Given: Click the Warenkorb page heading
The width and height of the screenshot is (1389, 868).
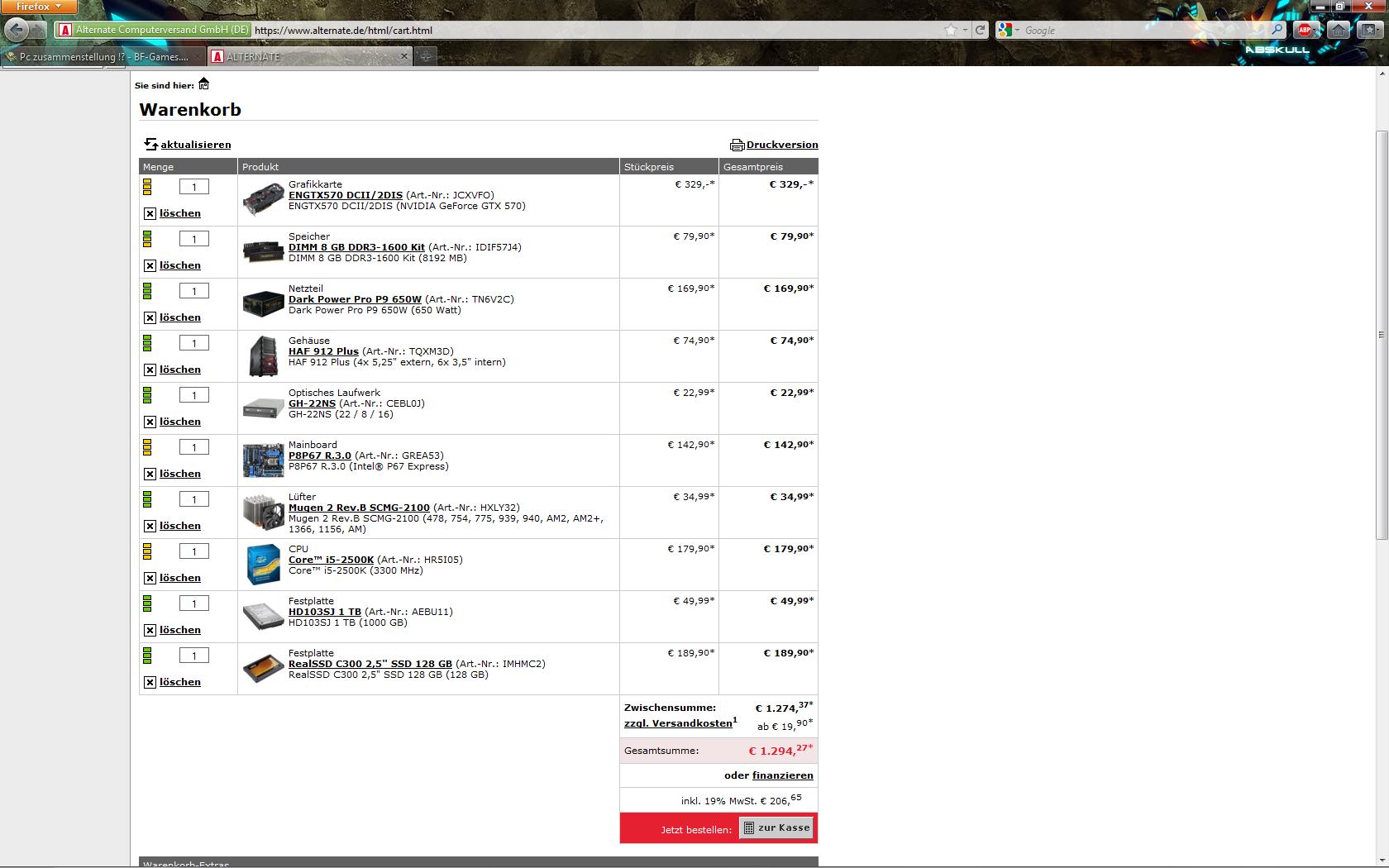Looking at the screenshot, I should point(190,109).
